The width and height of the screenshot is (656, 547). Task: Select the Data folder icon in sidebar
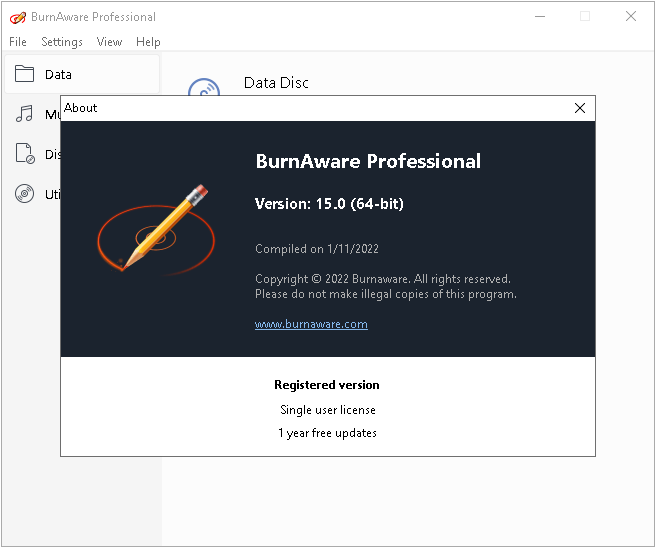[24, 74]
